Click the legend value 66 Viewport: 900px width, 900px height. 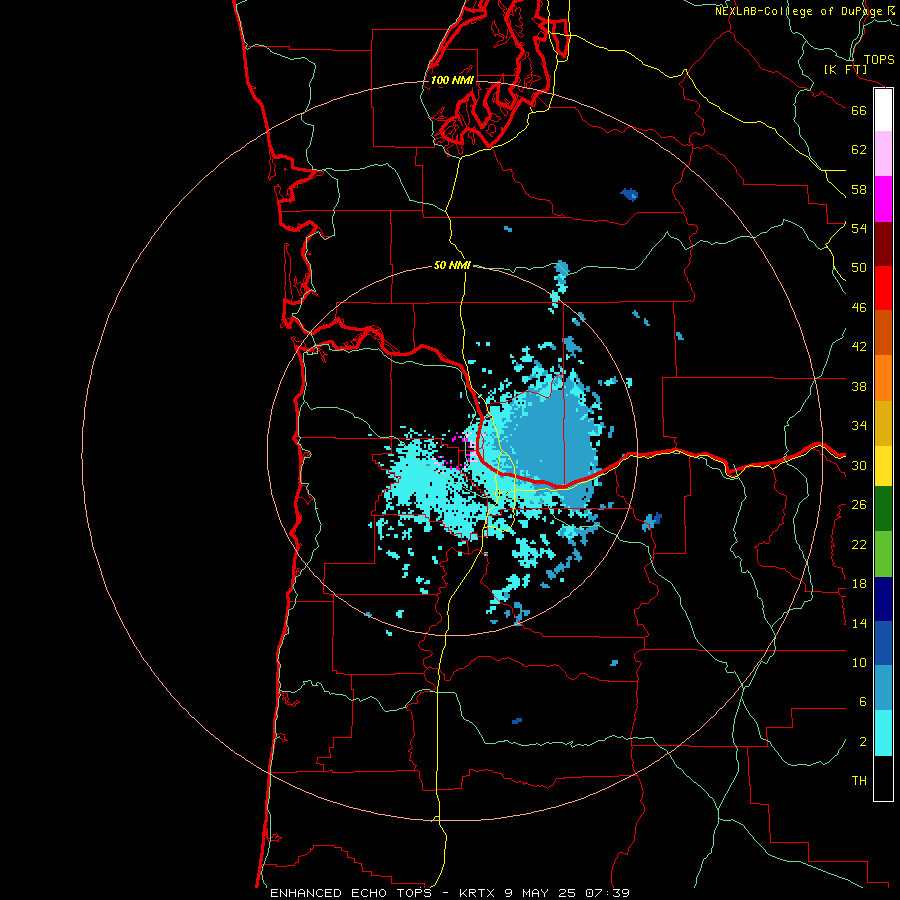pos(859,110)
